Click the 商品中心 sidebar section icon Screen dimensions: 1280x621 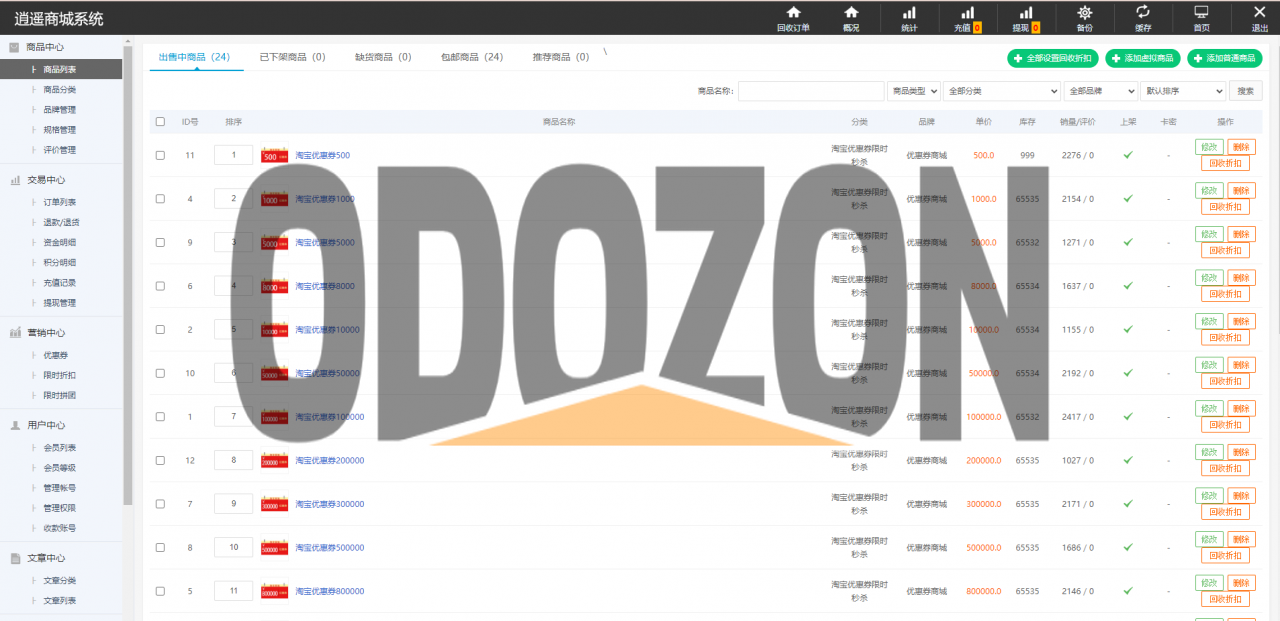pos(15,47)
